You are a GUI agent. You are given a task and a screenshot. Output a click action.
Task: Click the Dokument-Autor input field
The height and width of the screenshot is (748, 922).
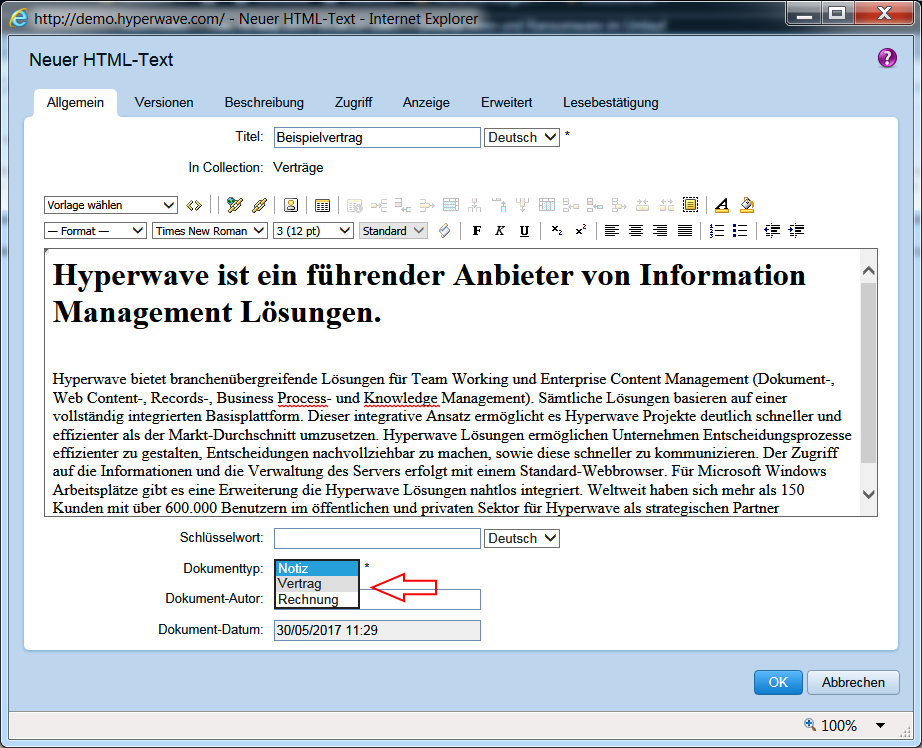click(x=420, y=599)
